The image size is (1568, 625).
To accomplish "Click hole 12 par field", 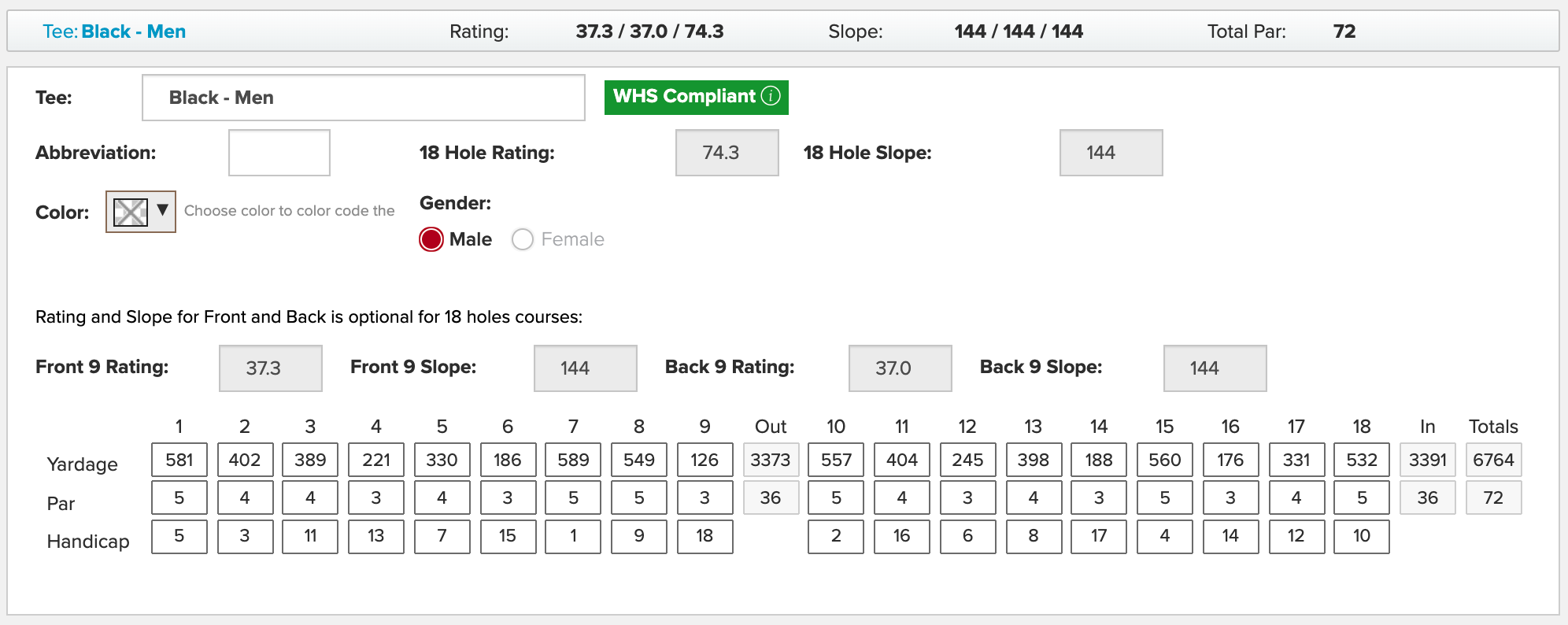I will pyautogui.click(x=967, y=497).
